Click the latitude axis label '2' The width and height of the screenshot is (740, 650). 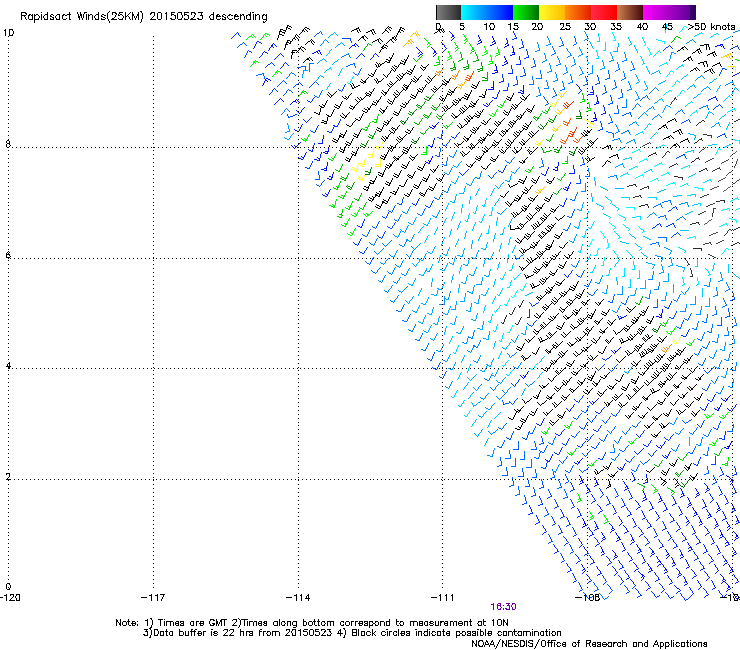8,476
